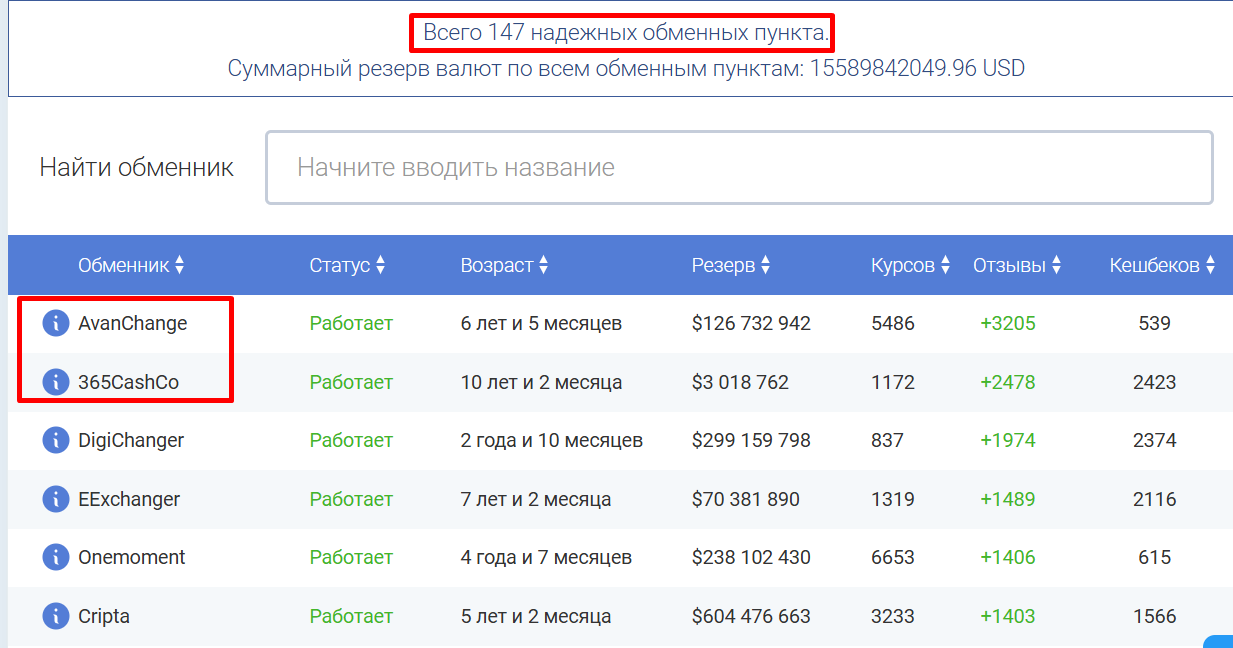Sort table by Возраст column
The width and height of the screenshot is (1233, 648).
[x=504, y=265]
